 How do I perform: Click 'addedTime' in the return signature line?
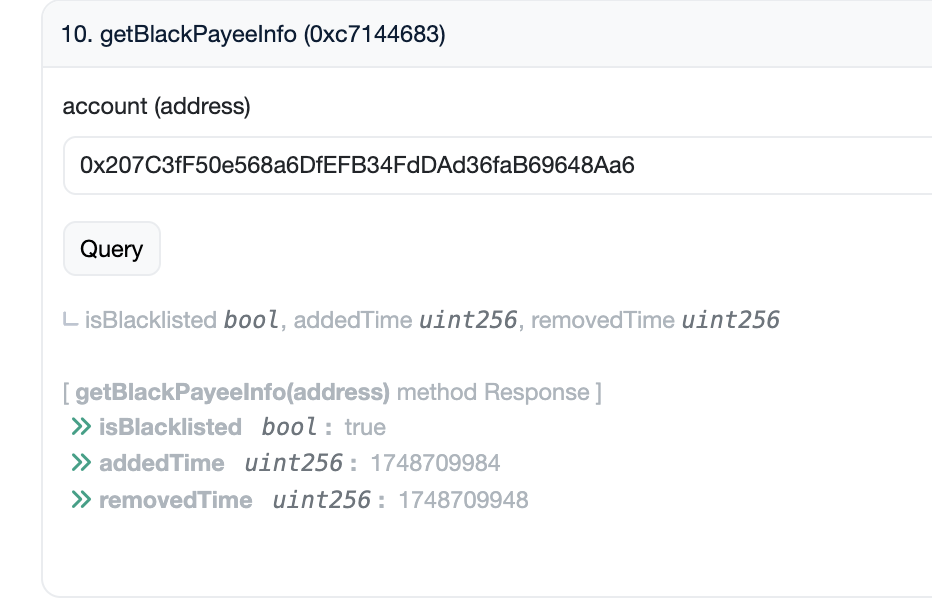(x=352, y=320)
